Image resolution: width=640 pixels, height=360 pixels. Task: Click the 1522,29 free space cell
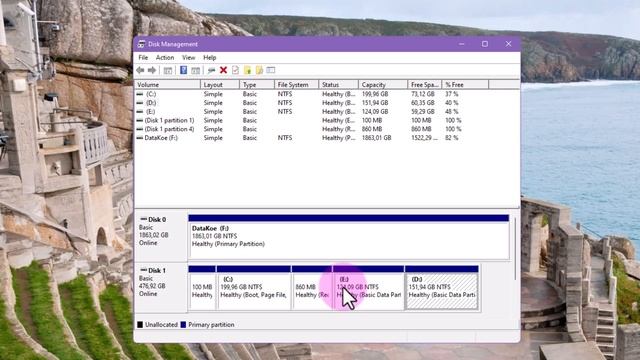(424, 138)
